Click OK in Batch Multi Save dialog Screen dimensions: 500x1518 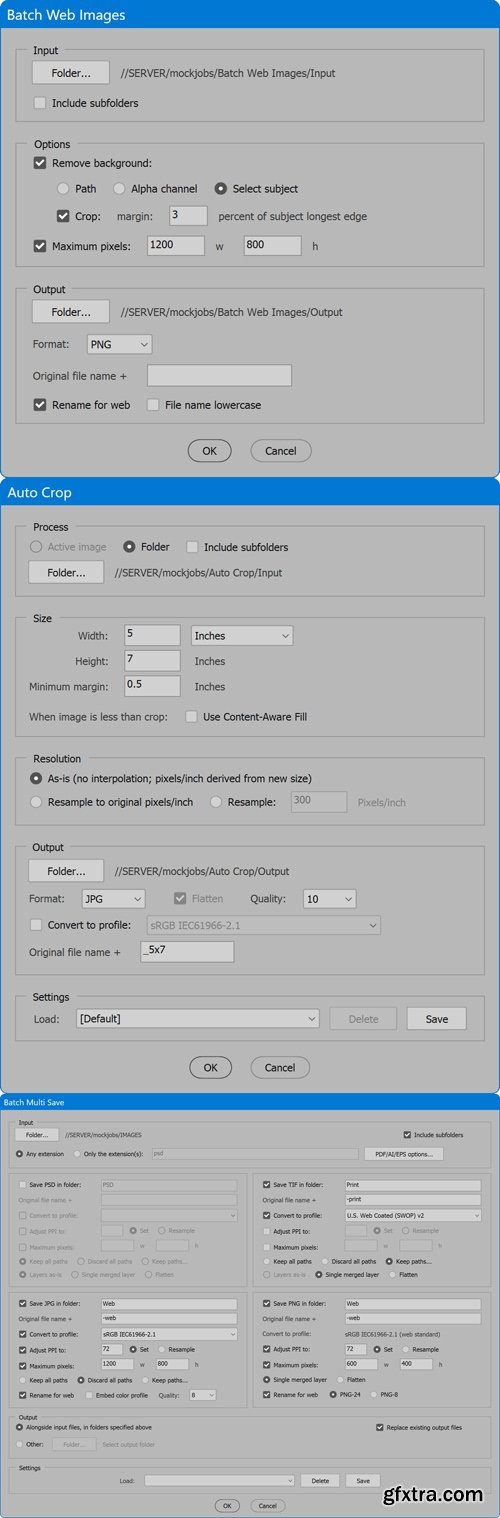point(227,1505)
